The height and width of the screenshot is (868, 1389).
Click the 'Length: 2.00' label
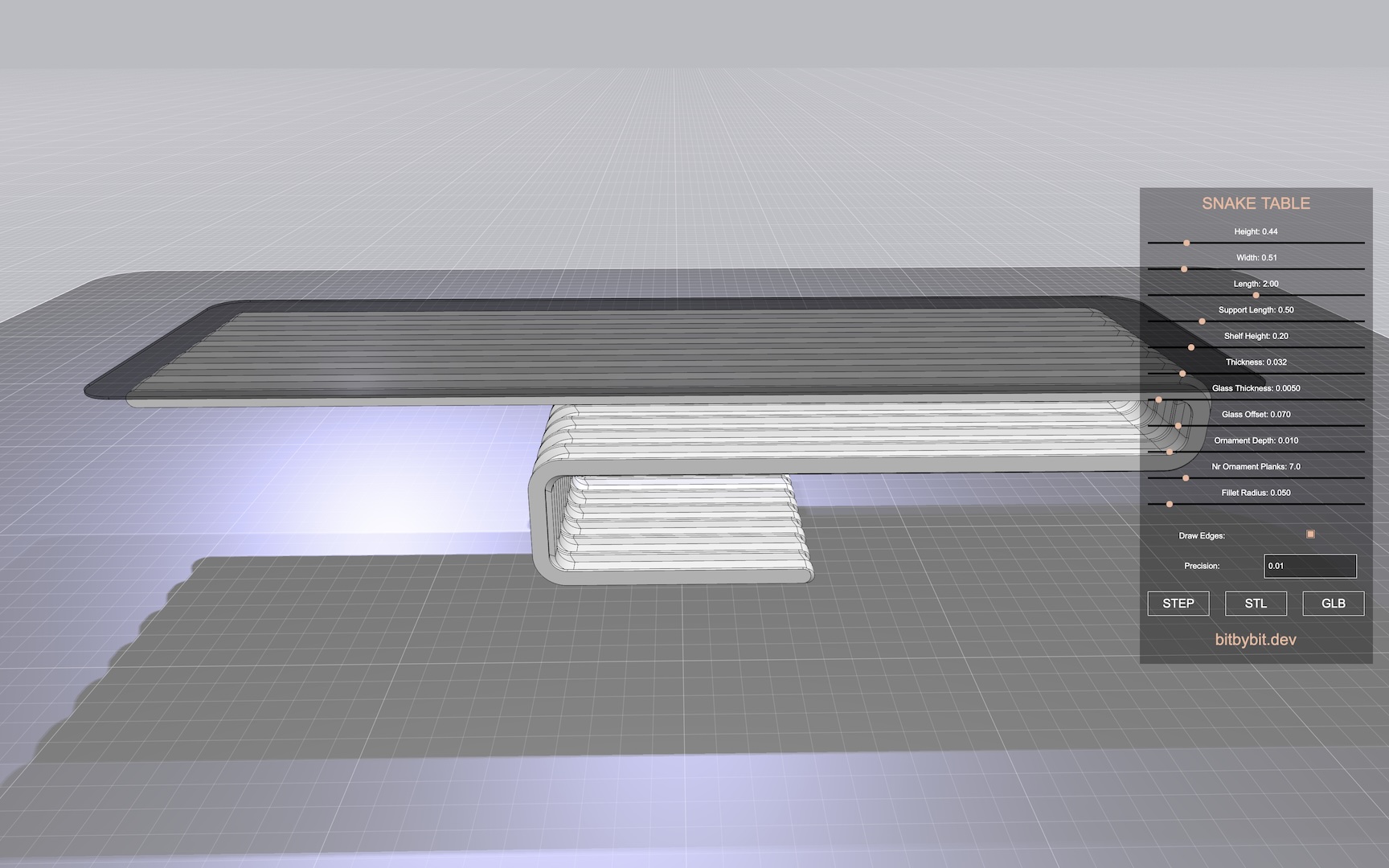1256,284
